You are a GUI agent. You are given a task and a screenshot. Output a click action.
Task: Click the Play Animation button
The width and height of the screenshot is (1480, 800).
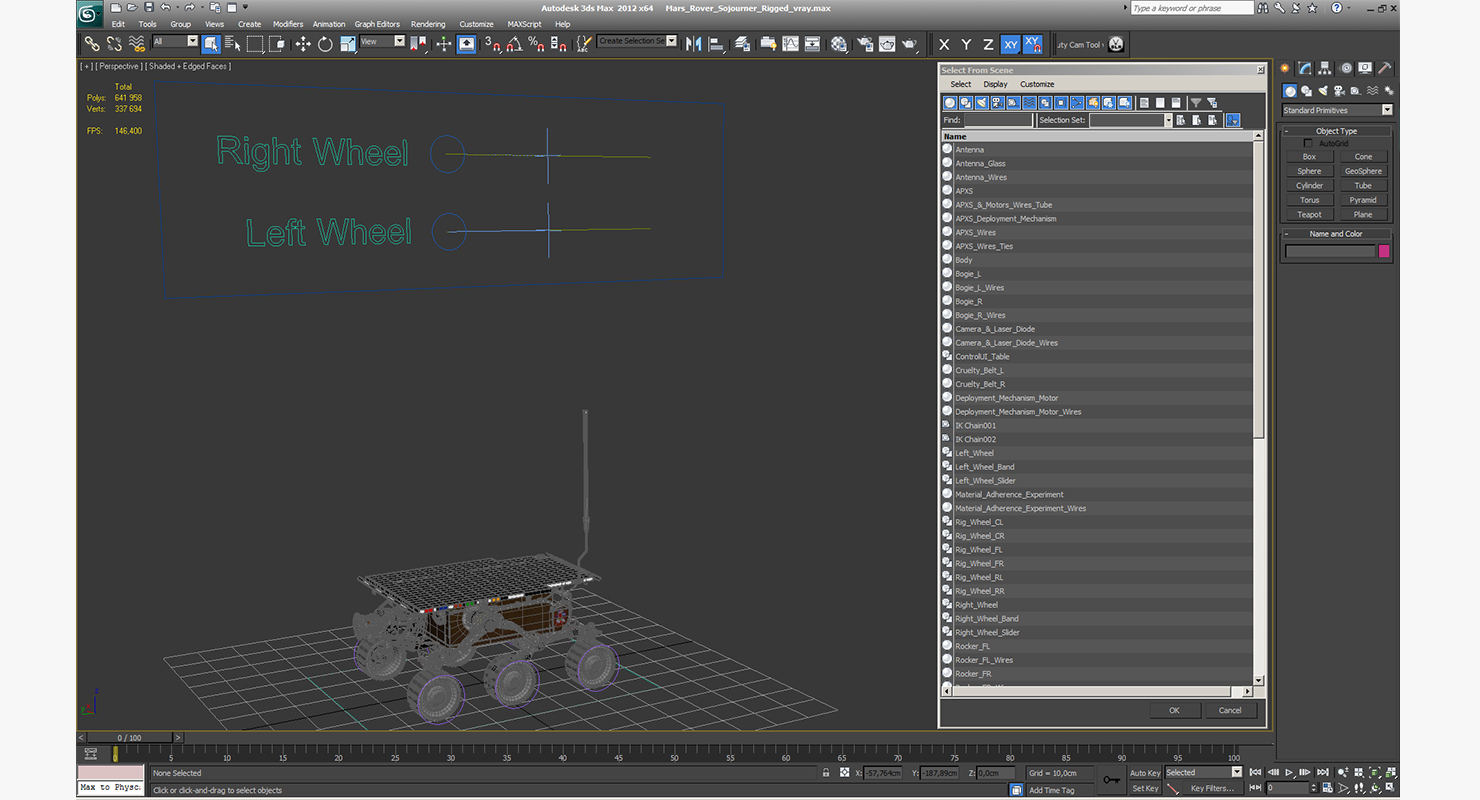click(1290, 772)
